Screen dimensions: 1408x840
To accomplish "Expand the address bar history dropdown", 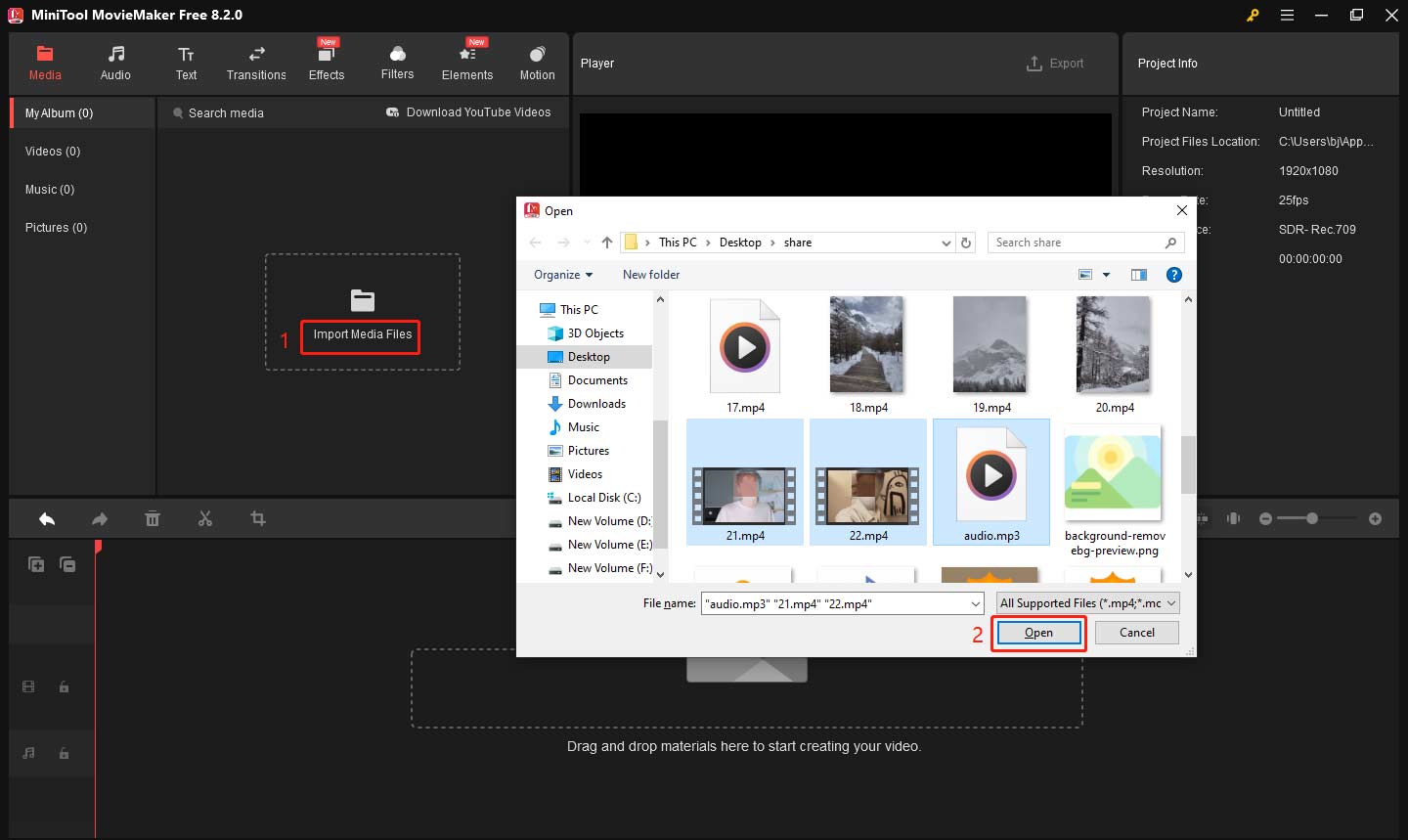I will click(946, 243).
